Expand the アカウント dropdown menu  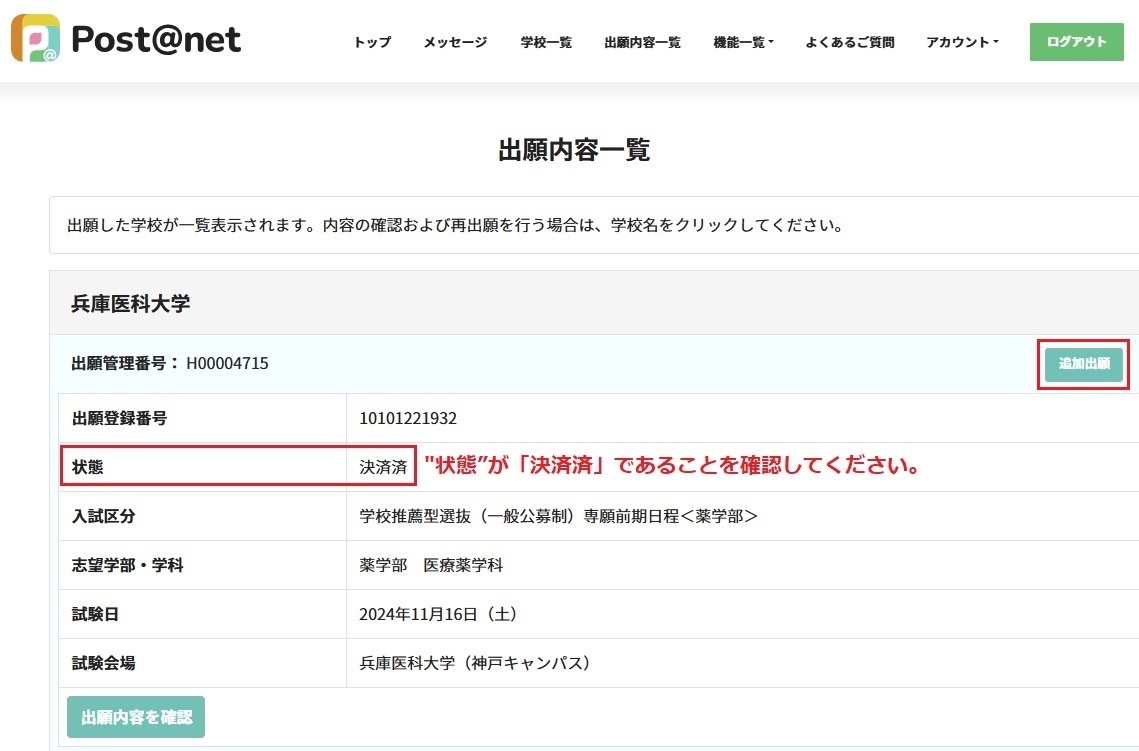[962, 42]
